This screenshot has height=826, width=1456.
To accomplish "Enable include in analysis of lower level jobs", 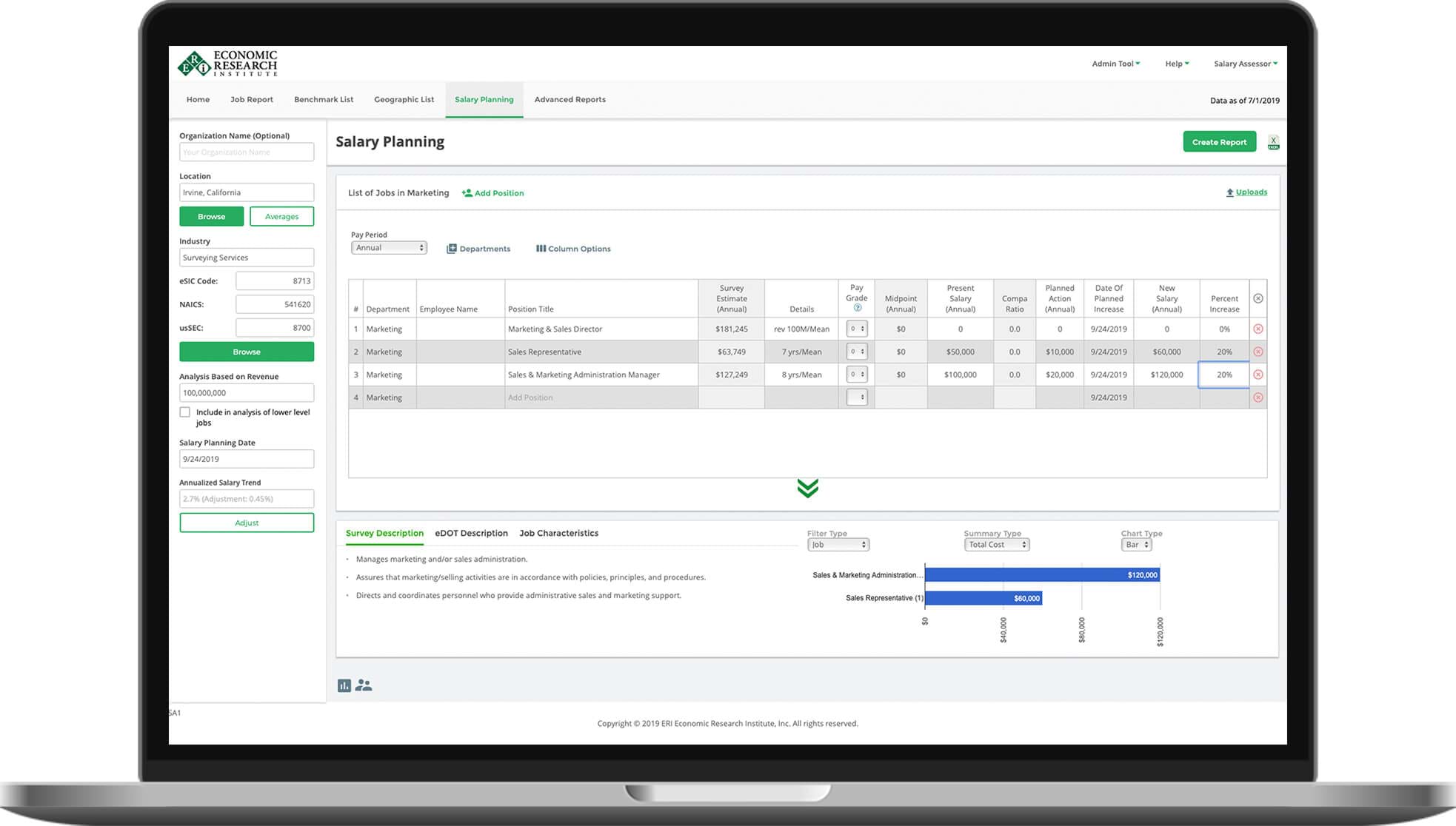I will coord(184,412).
